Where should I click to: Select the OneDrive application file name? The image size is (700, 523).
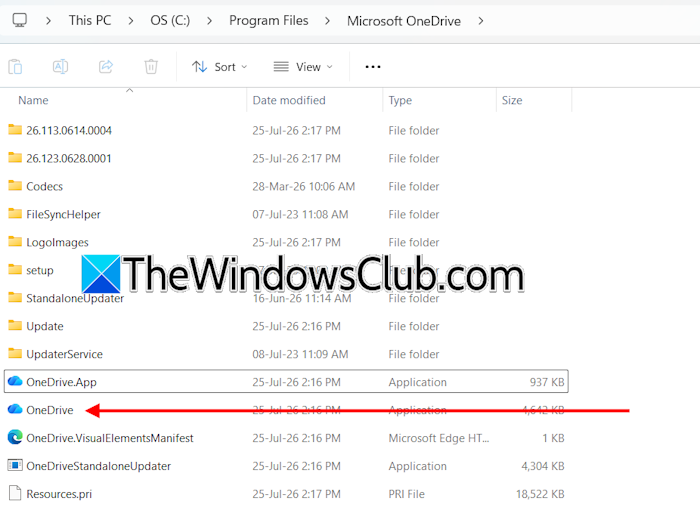[50, 410]
